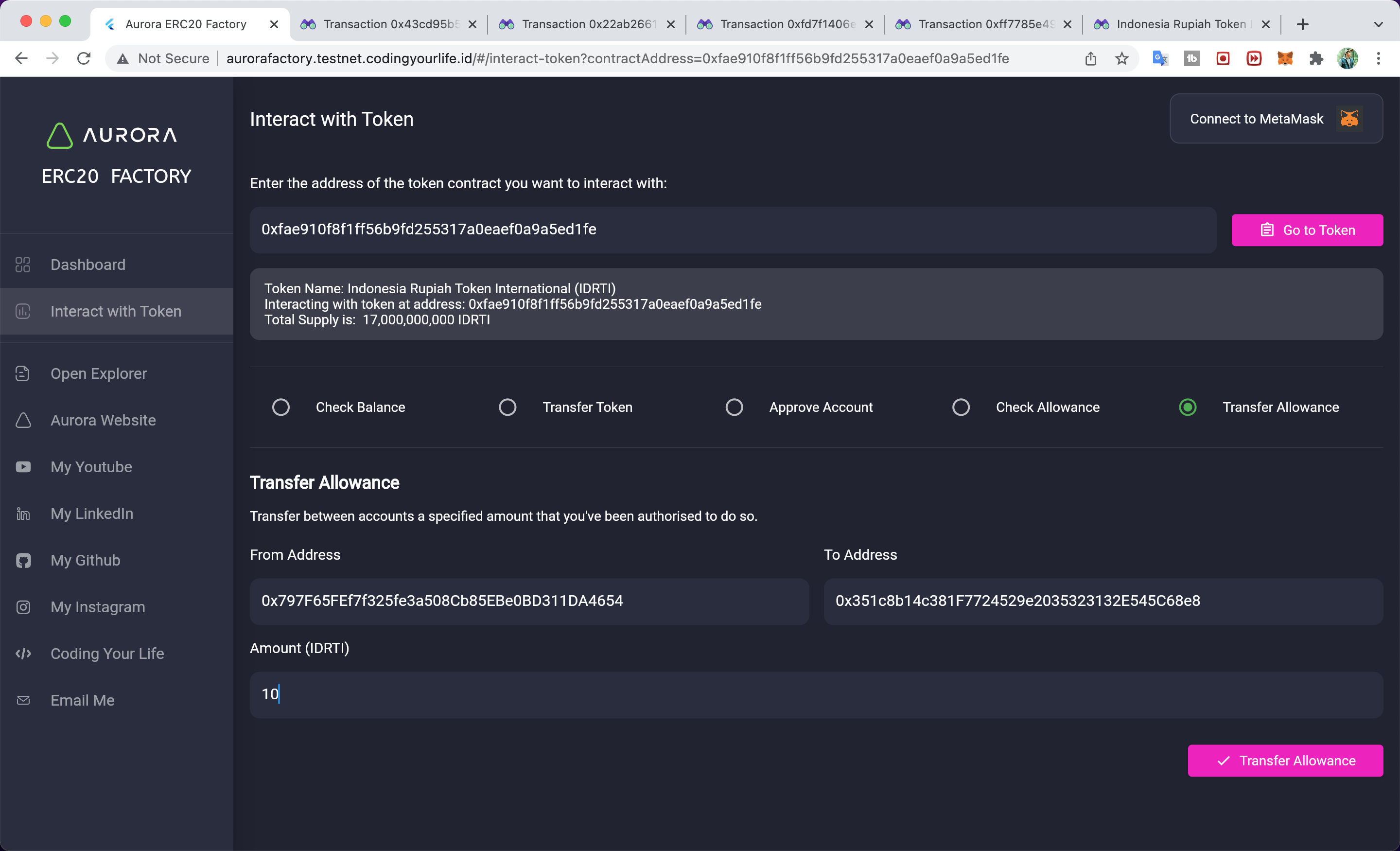Click the MetaMask fox extension icon
The width and height of the screenshot is (1400, 851).
point(1285,58)
